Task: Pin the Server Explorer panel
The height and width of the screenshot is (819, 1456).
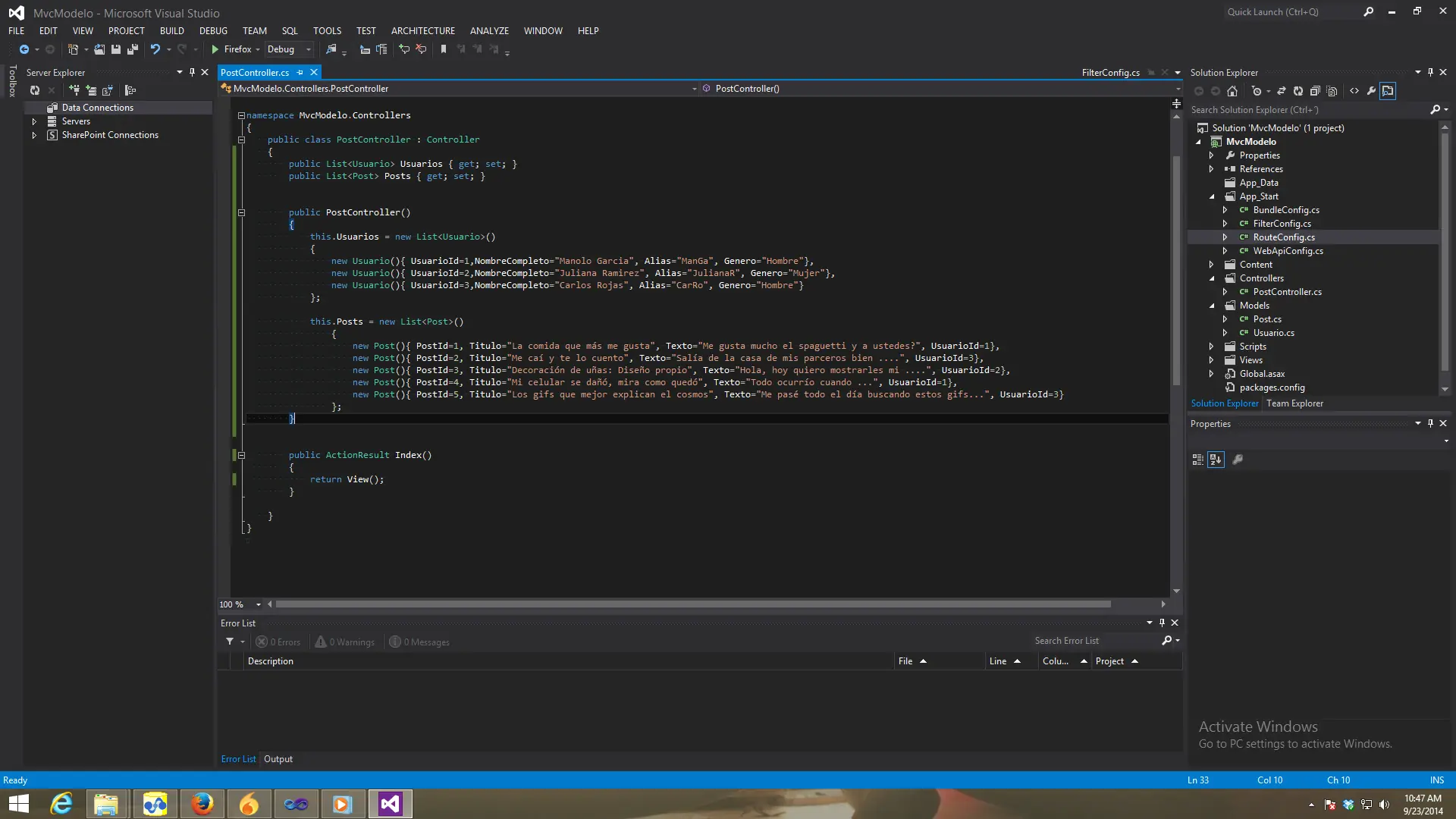Action: click(192, 72)
